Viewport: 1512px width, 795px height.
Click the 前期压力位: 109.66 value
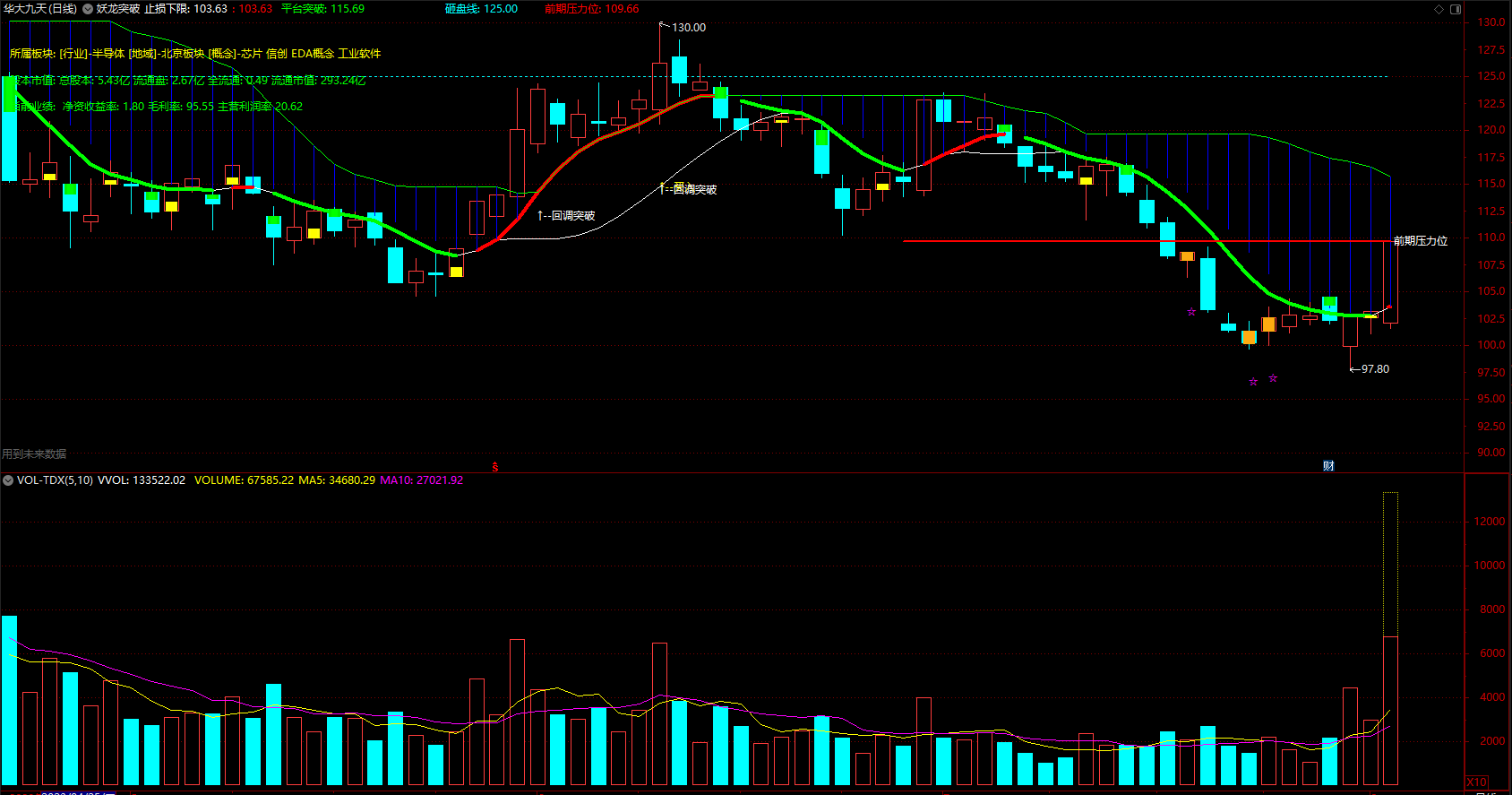point(592,9)
